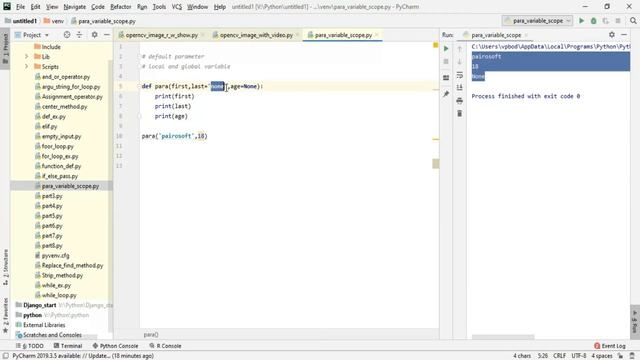Open the File menu
This screenshot has width=640, height=360.
pos(20,7)
